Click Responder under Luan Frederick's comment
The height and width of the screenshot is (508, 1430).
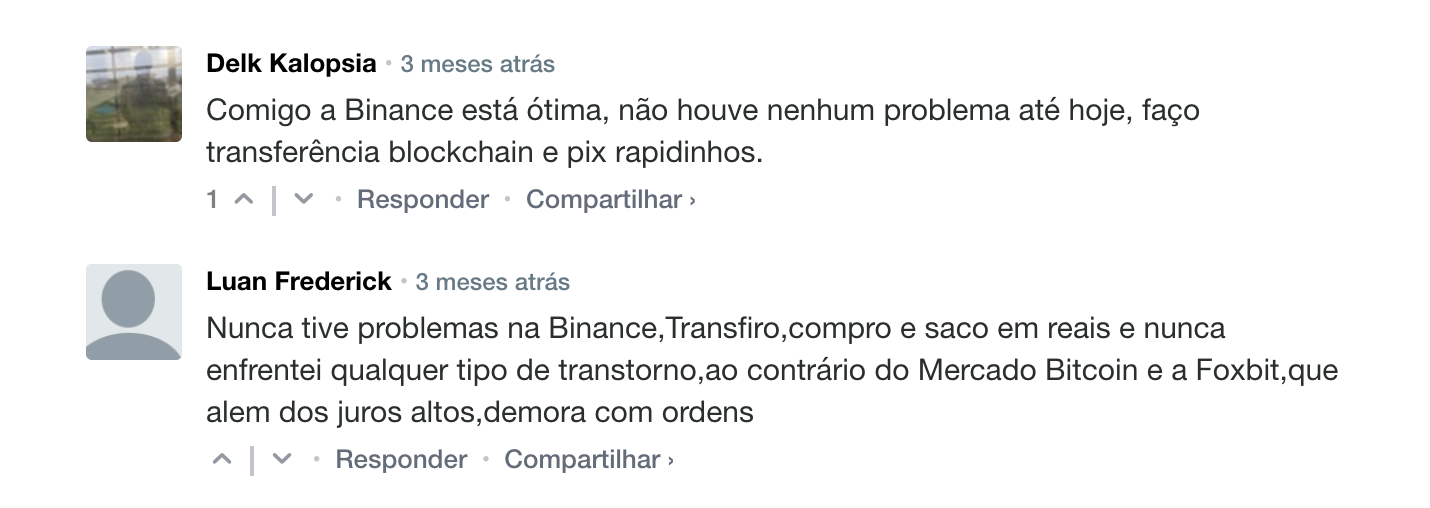pos(401,459)
